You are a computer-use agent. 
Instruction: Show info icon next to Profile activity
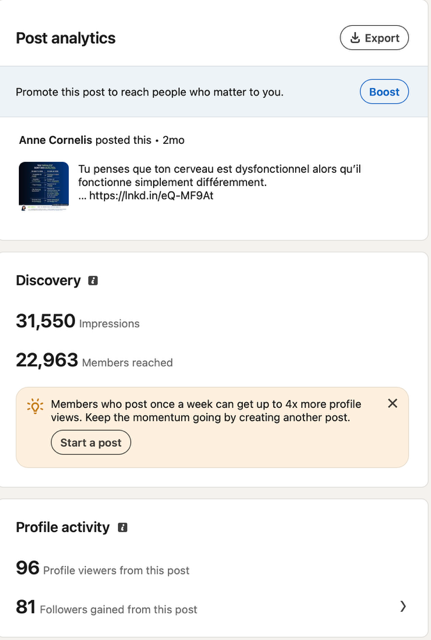tap(122, 527)
